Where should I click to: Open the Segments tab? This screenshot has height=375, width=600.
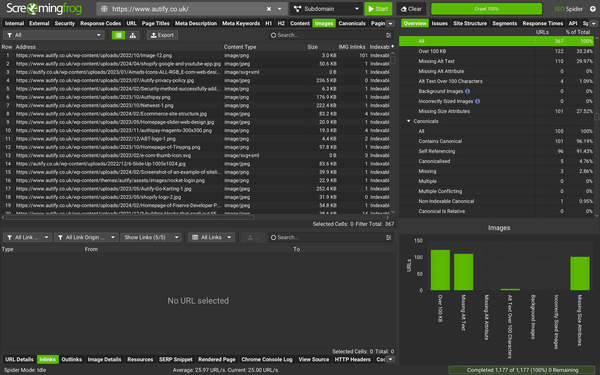click(x=504, y=23)
